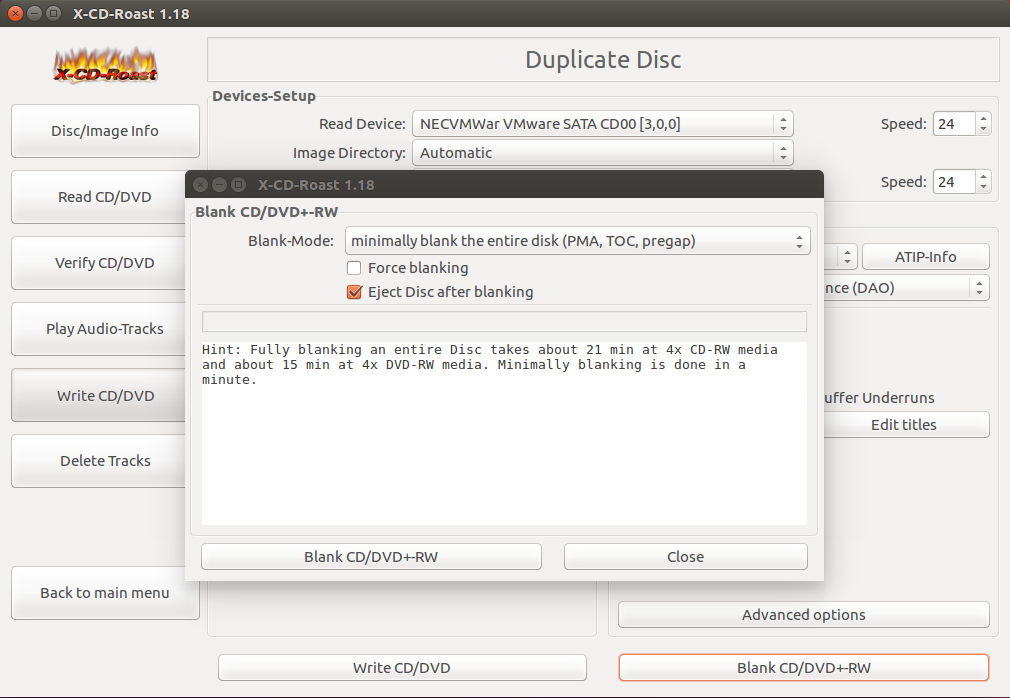This screenshot has height=698, width=1010.
Task: Open the Image Directory dropdown
Action: click(603, 153)
